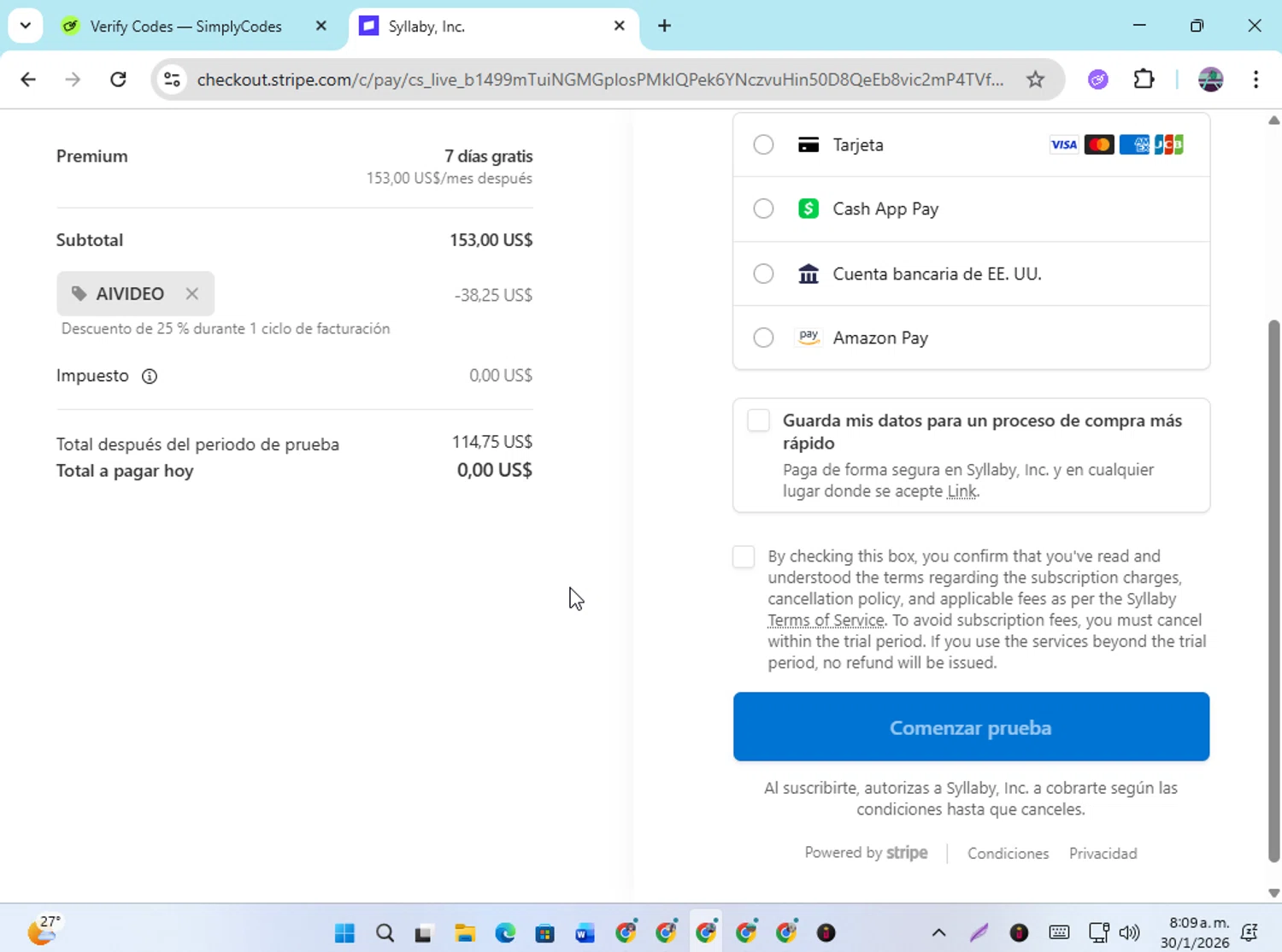Screen dimensions: 1282x952
Task: Click the page vertical scrollbar thumb
Action: (x=1274, y=590)
